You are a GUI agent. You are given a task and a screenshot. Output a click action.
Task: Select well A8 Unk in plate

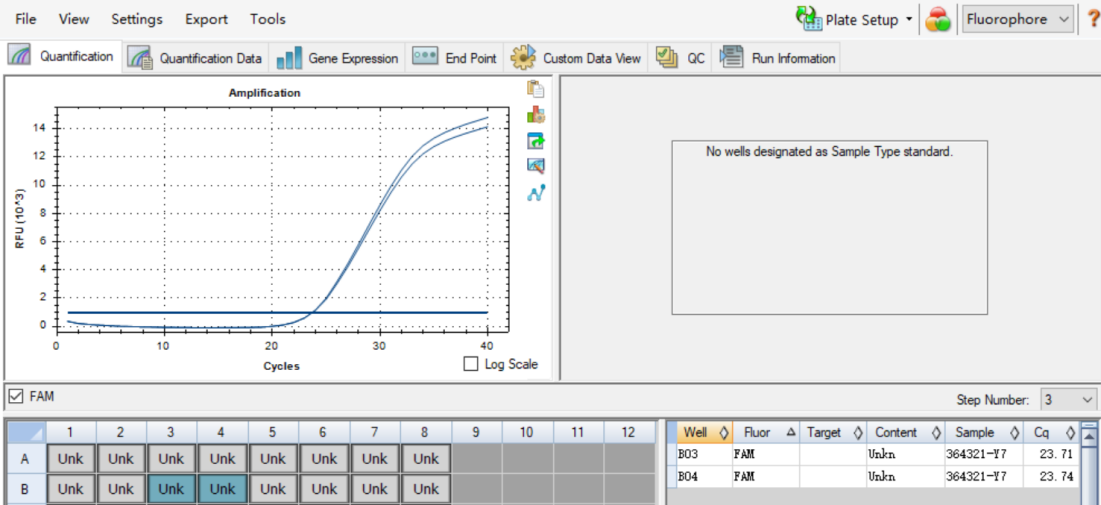click(x=425, y=459)
